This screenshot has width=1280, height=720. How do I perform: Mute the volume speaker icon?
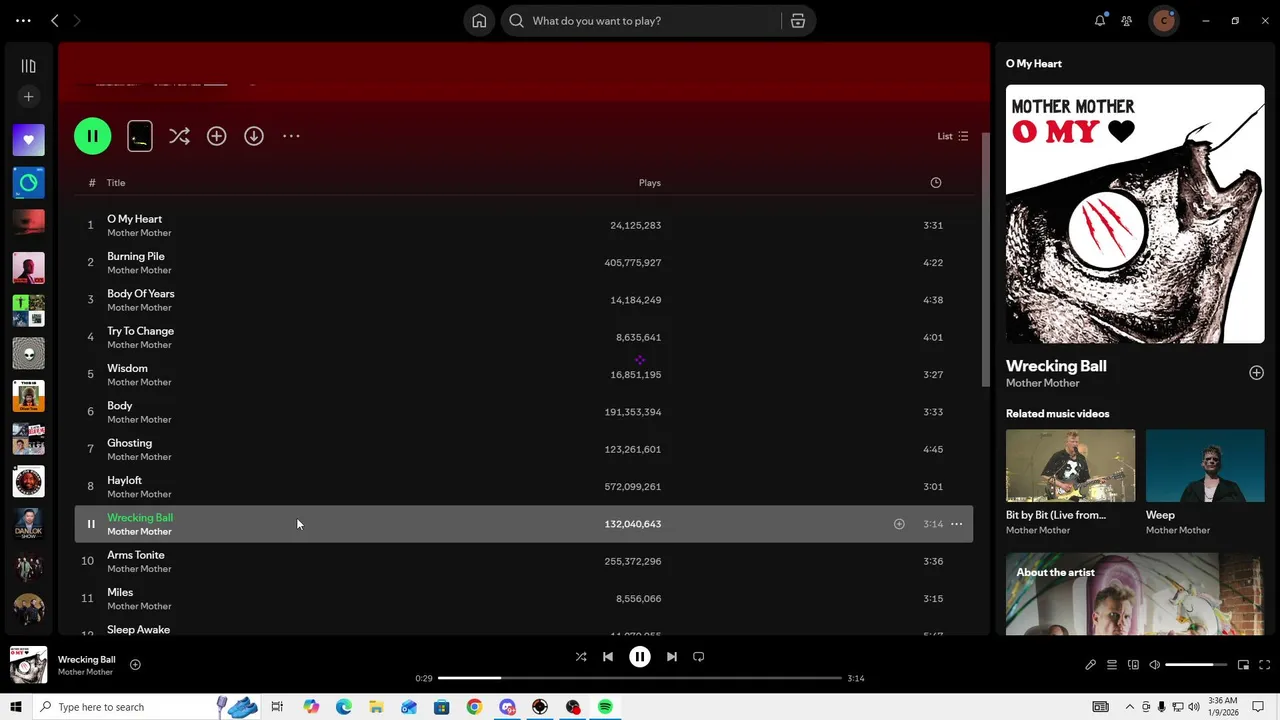[1154, 665]
